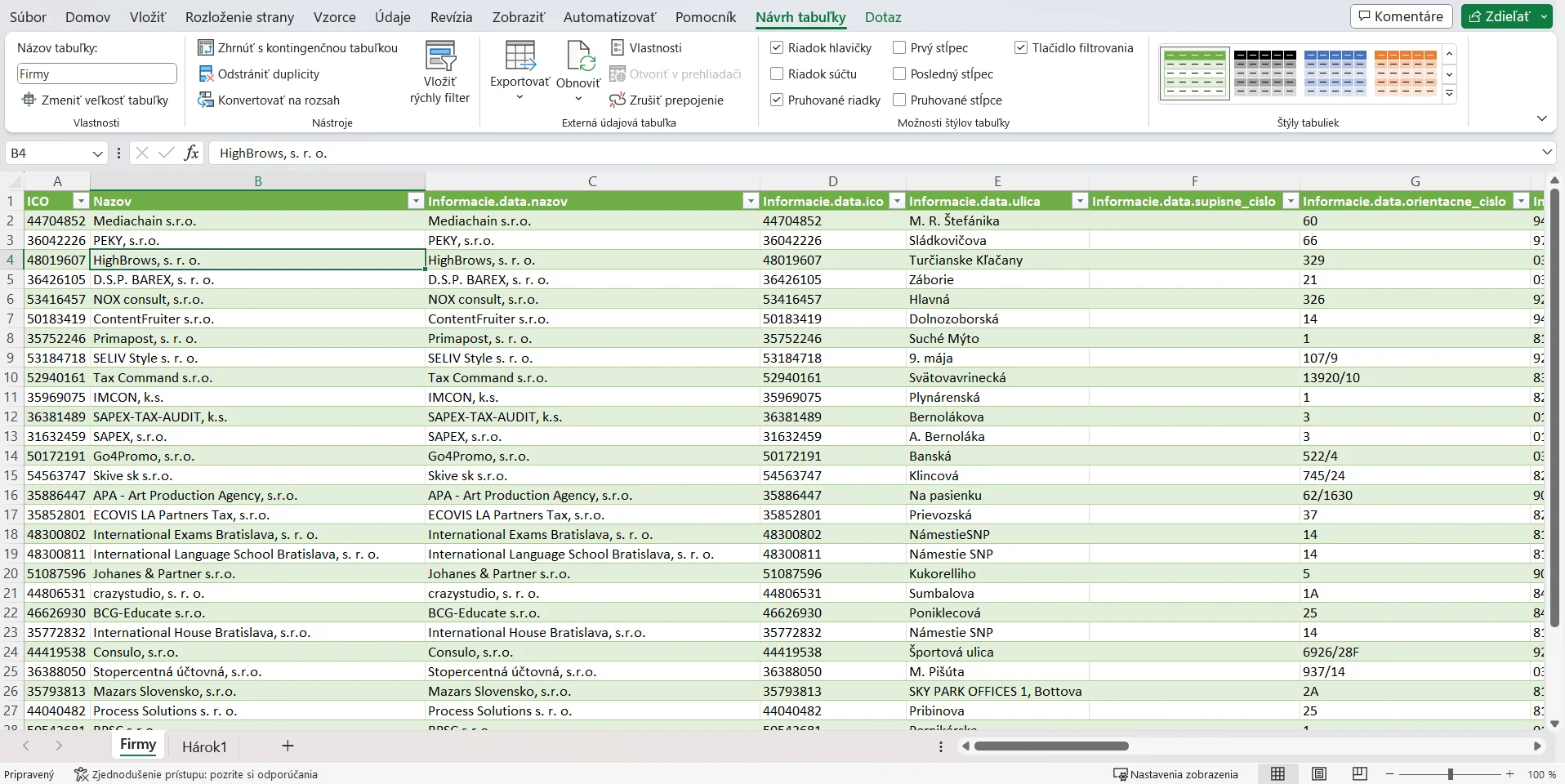Enable Posledný stĺpec checkbox
The height and width of the screenshot is (784, 1565).
(899, 74)
